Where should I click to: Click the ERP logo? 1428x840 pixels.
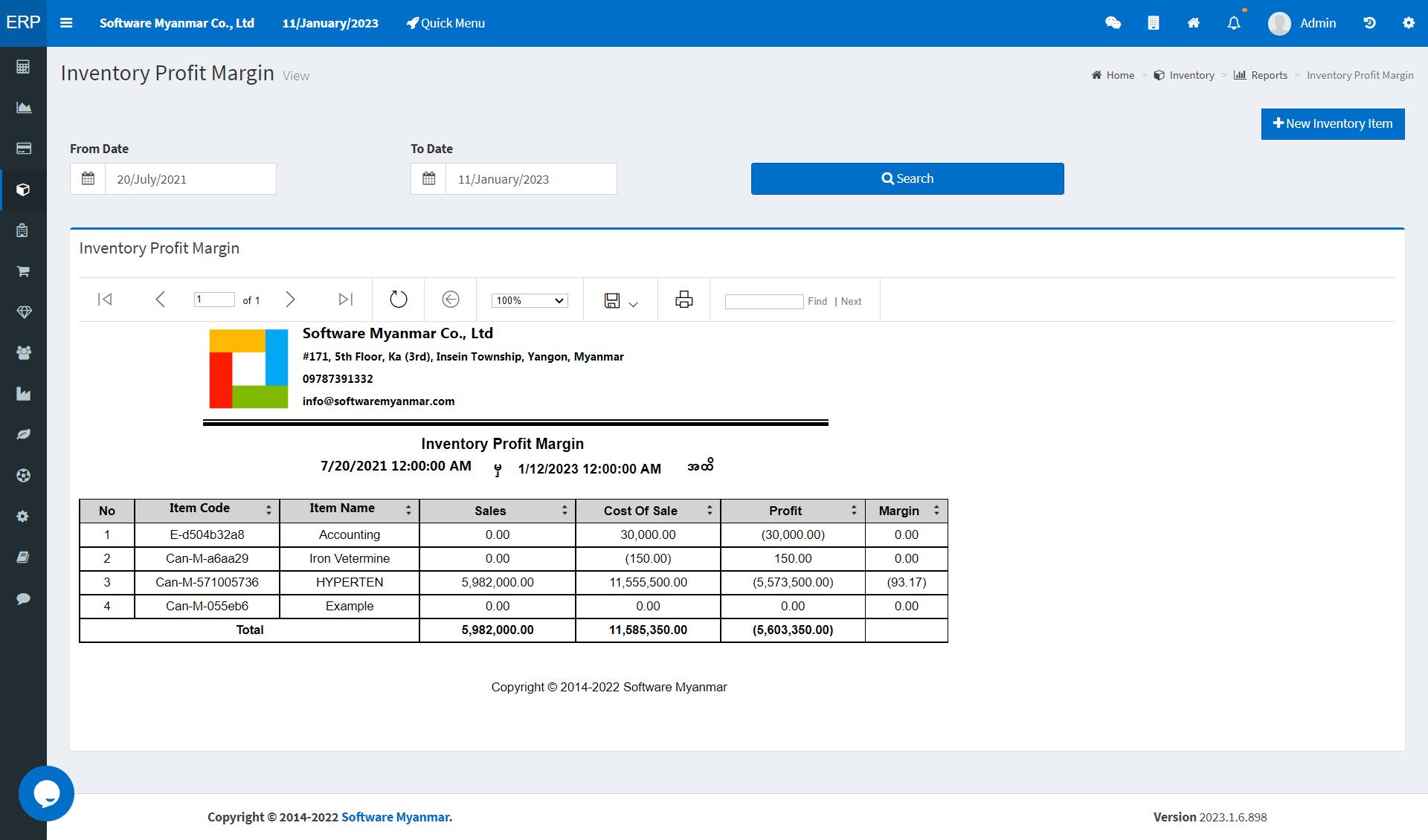tap(23, 22)
